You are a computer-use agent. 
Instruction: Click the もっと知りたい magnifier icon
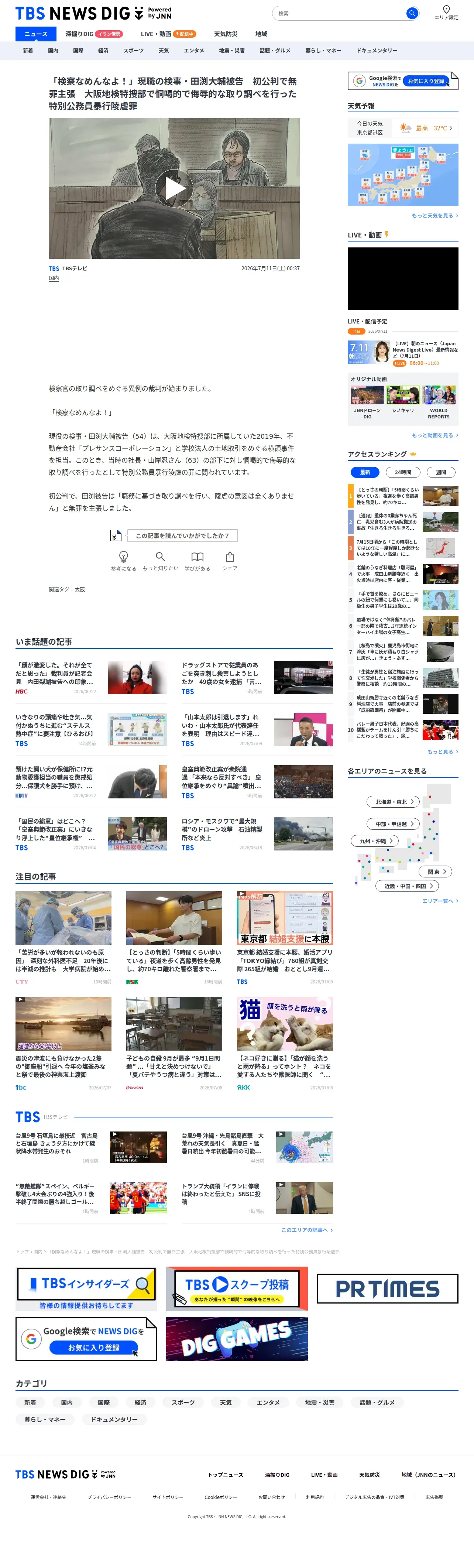tap(161, 557)
